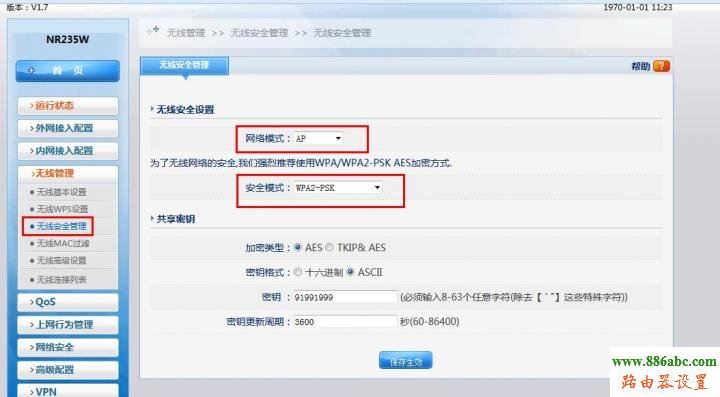This screenshot has width=720, height=397.
Task: Expand the QoS menu section
Action: 68,302
